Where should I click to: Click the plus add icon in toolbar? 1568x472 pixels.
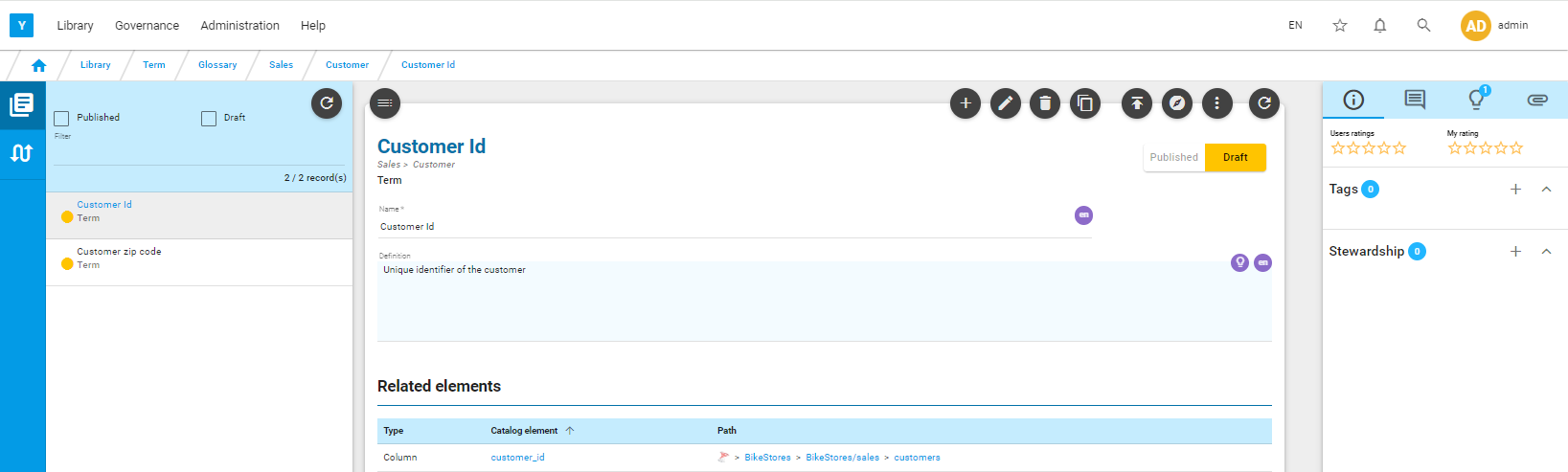click(x=966, y=103)
